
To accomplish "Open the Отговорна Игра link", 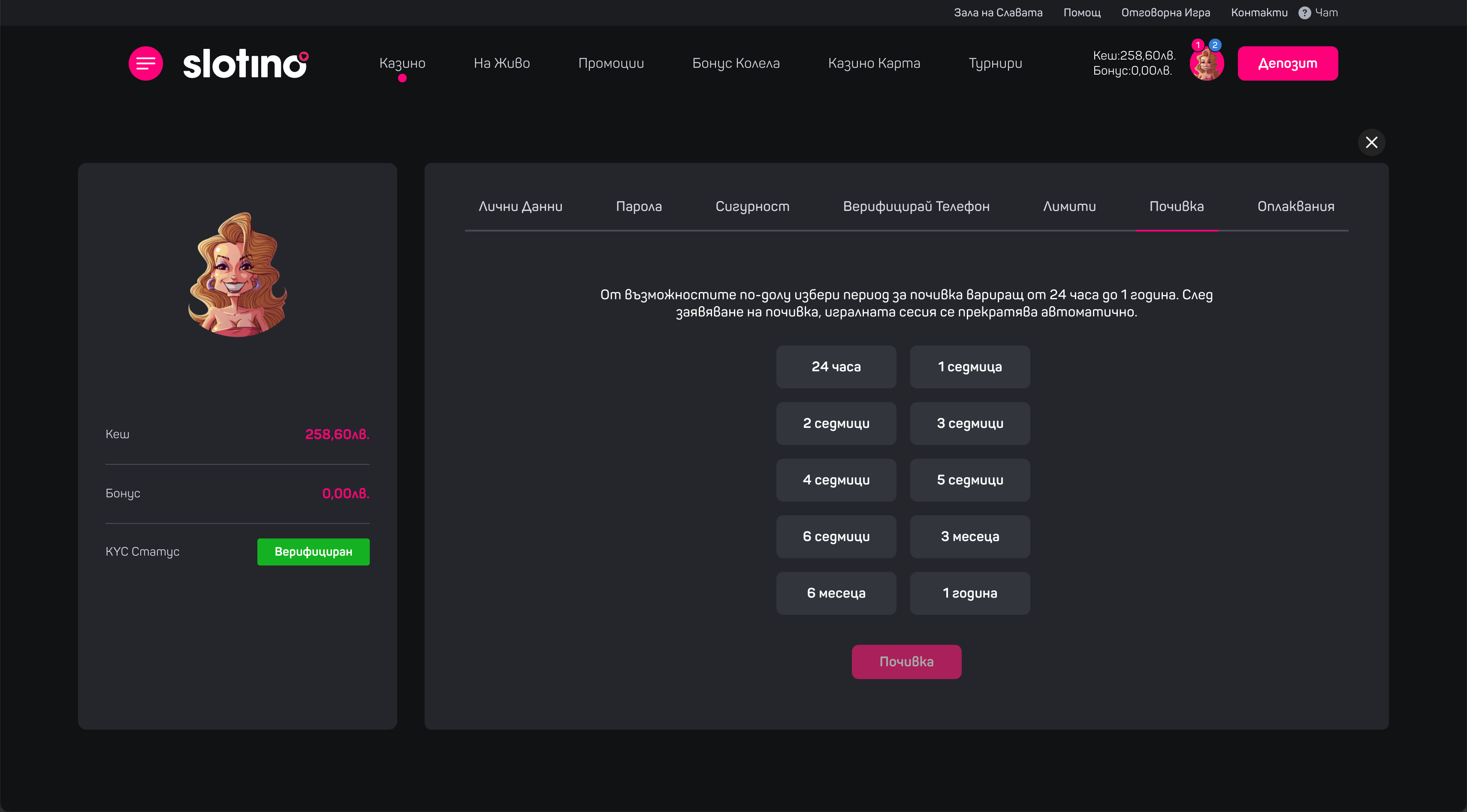I will click(1165, 12).
